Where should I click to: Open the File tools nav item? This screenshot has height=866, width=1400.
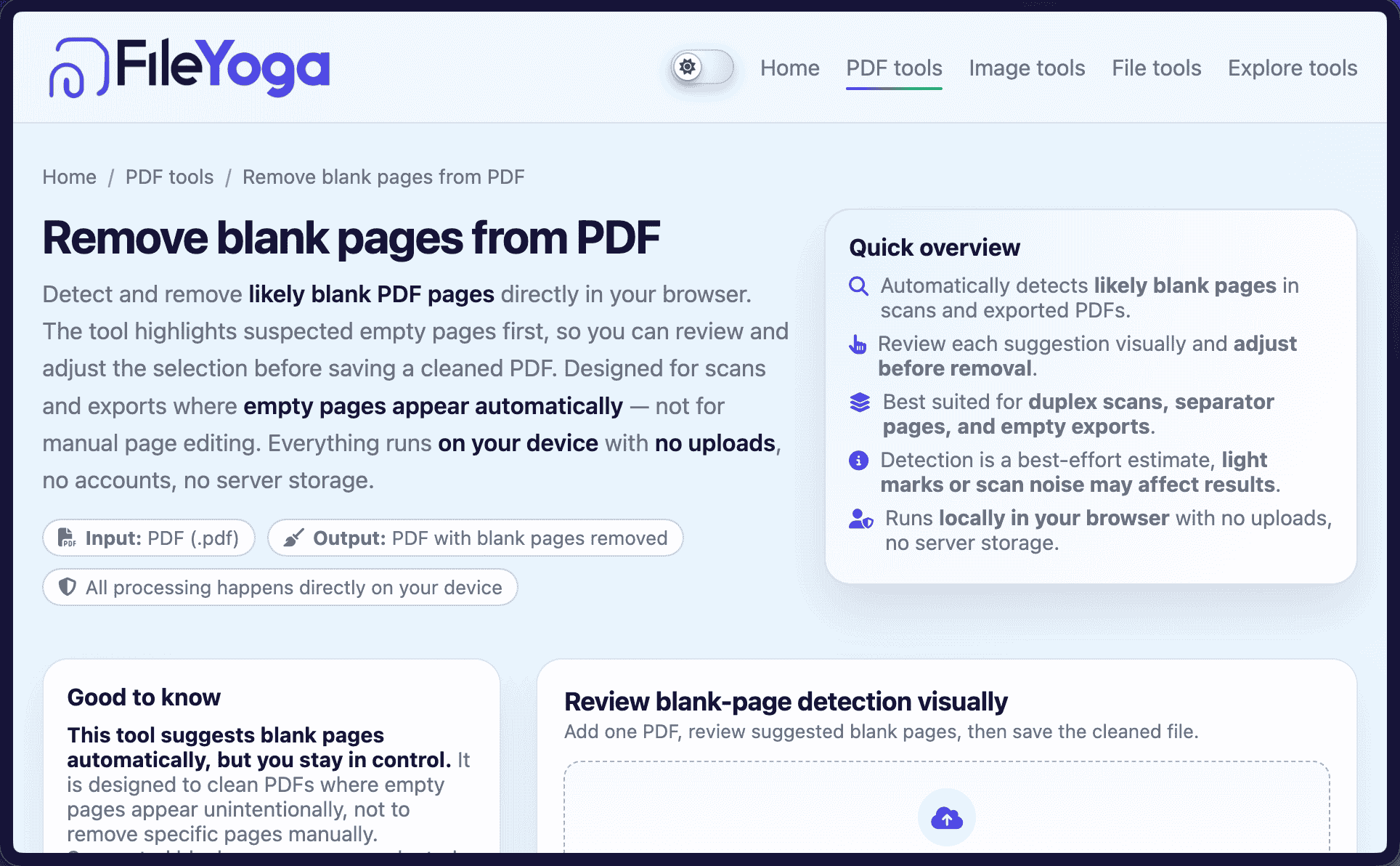[1156, 68]
